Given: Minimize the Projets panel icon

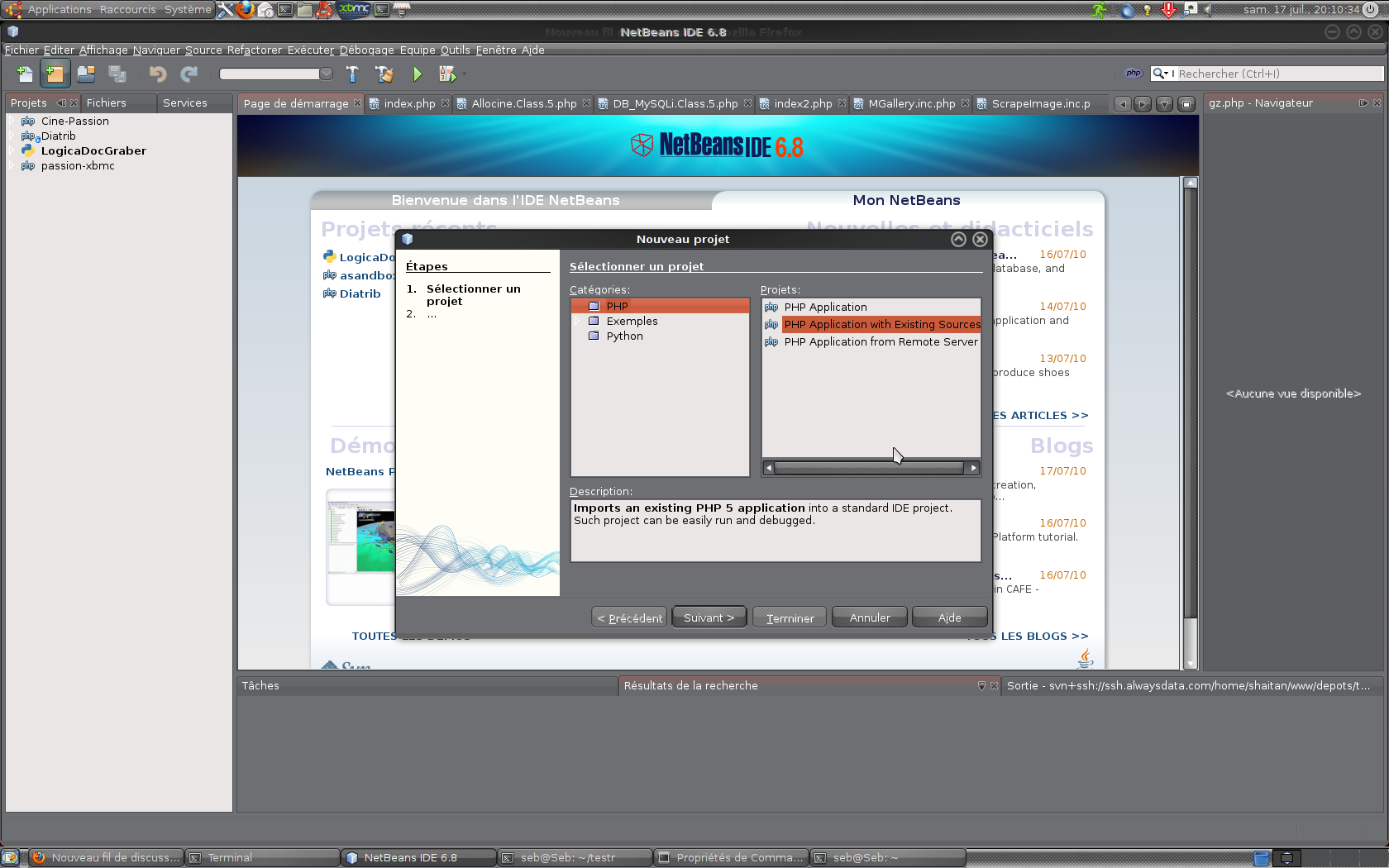Looking at the screenshot, I should (61, 103).
